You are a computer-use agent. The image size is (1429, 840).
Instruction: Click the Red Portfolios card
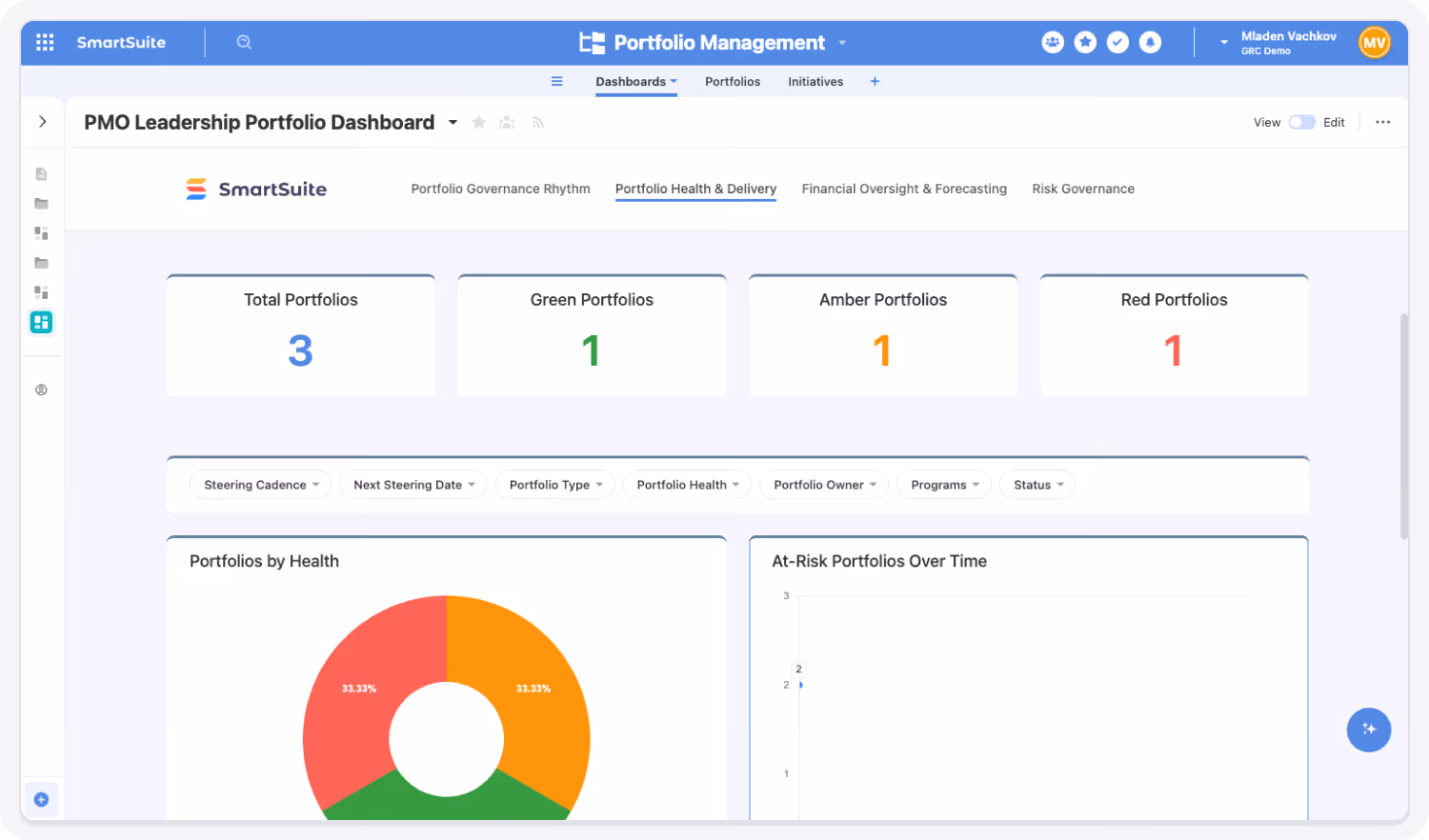coord(1174,335)
